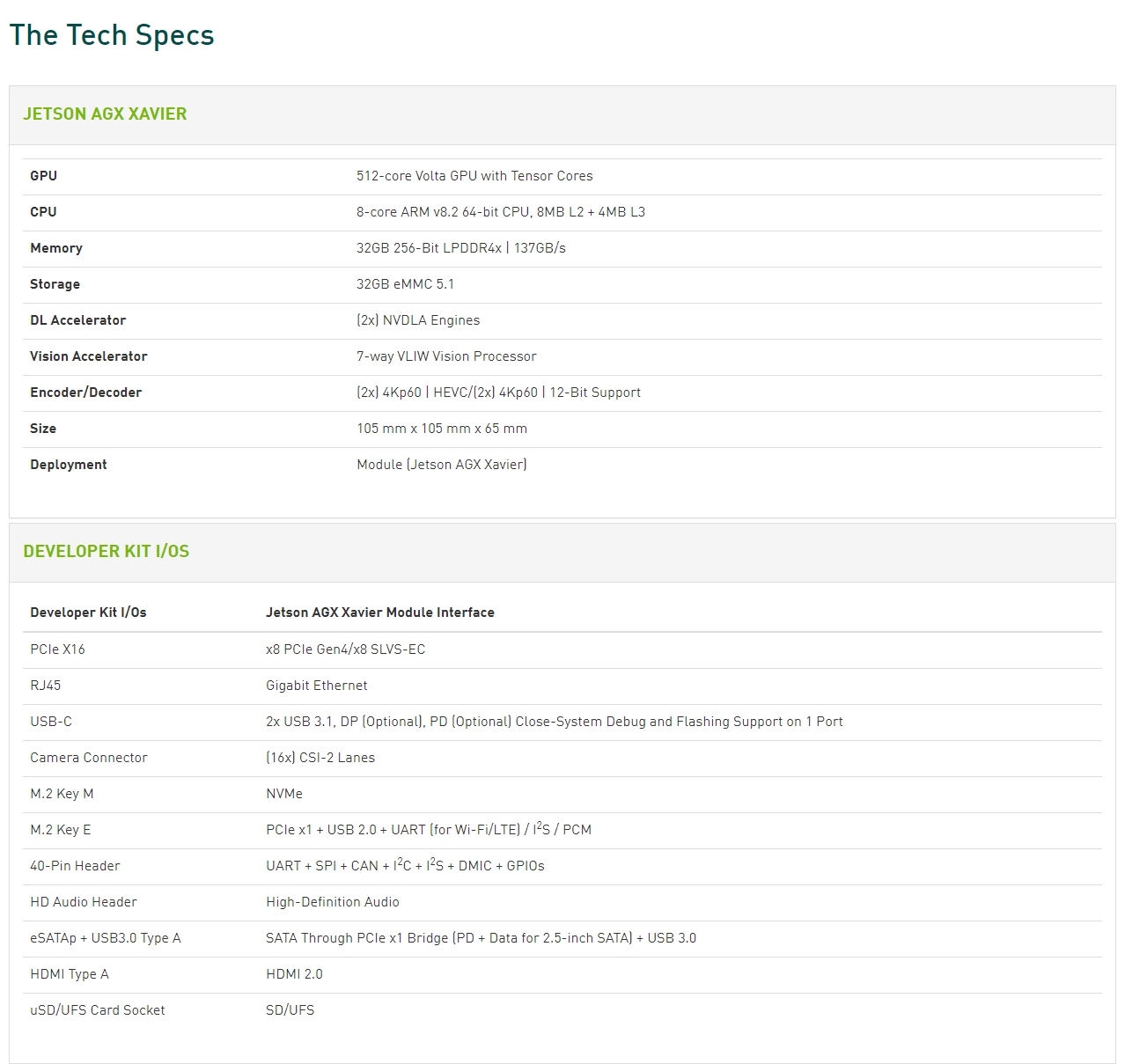The image size is (1125, 1064).
Task: Select the 'High-Definition Audio' cell
Action: [333, 902]
